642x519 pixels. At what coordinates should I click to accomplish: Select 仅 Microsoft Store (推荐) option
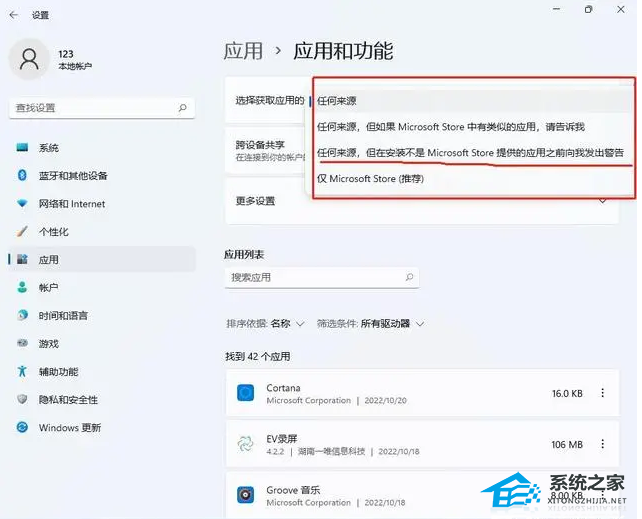click(370, 179)
